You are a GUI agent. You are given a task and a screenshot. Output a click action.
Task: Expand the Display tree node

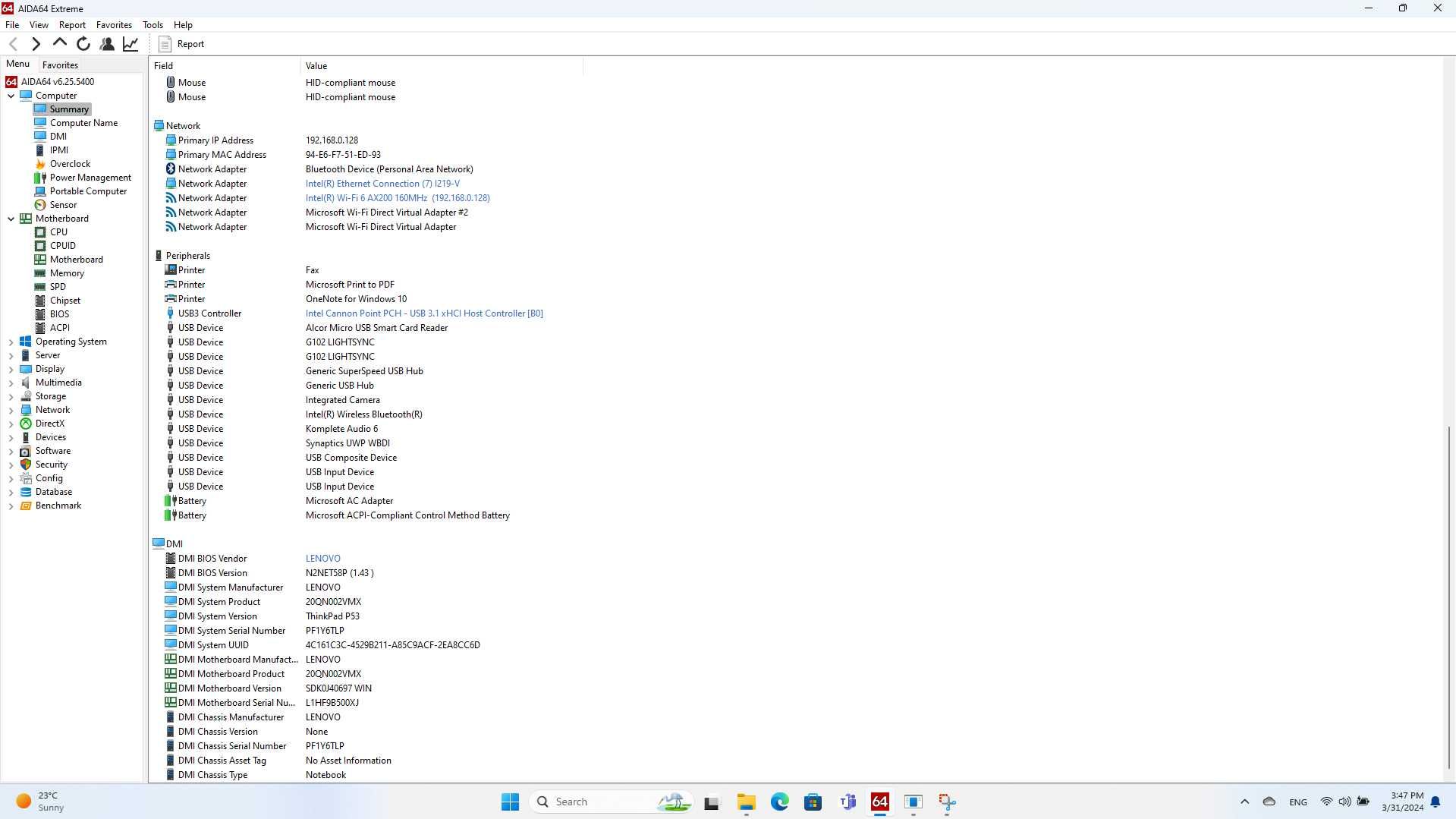[x=11, y=370]
